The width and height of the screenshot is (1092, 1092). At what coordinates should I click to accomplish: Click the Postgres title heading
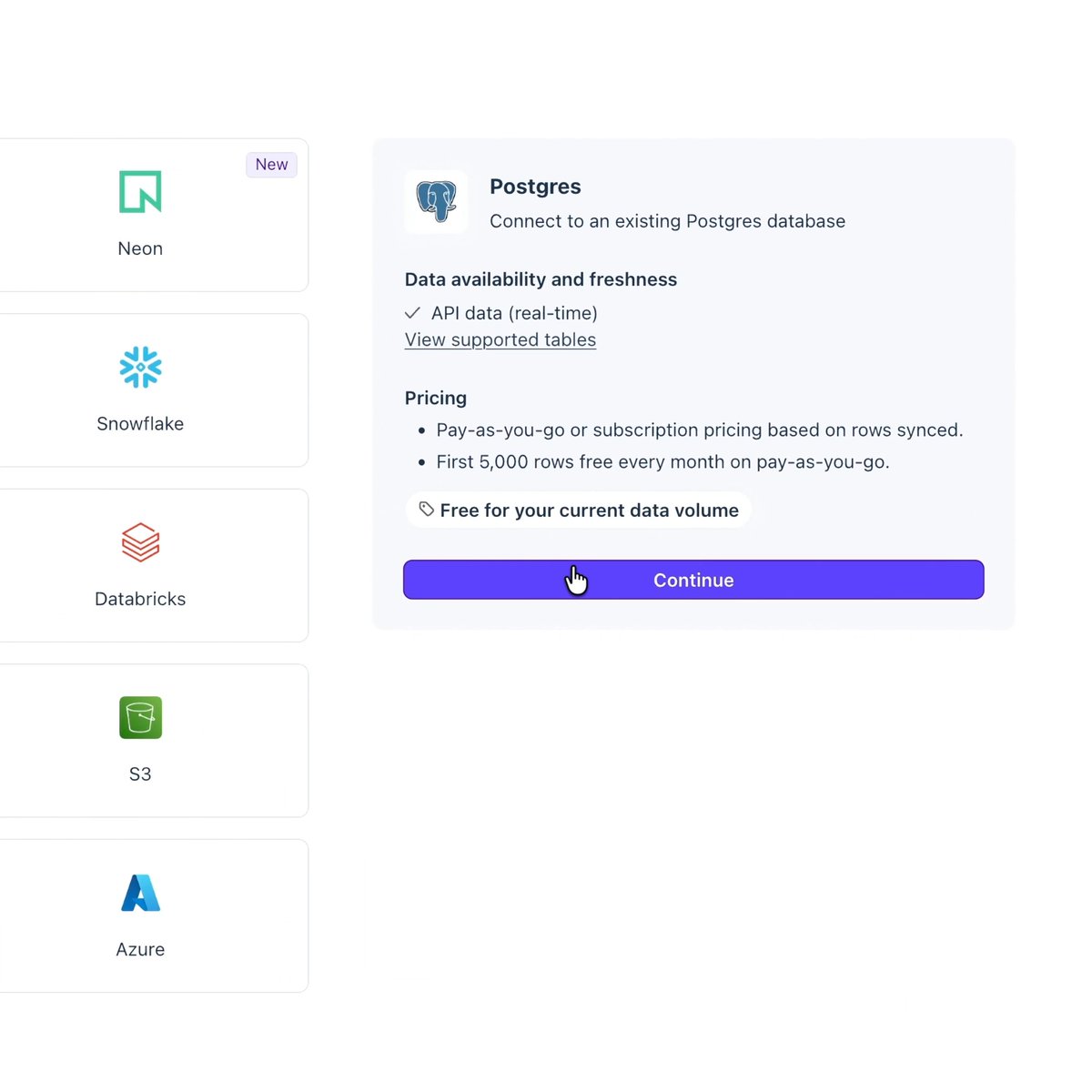pos(535,187)
